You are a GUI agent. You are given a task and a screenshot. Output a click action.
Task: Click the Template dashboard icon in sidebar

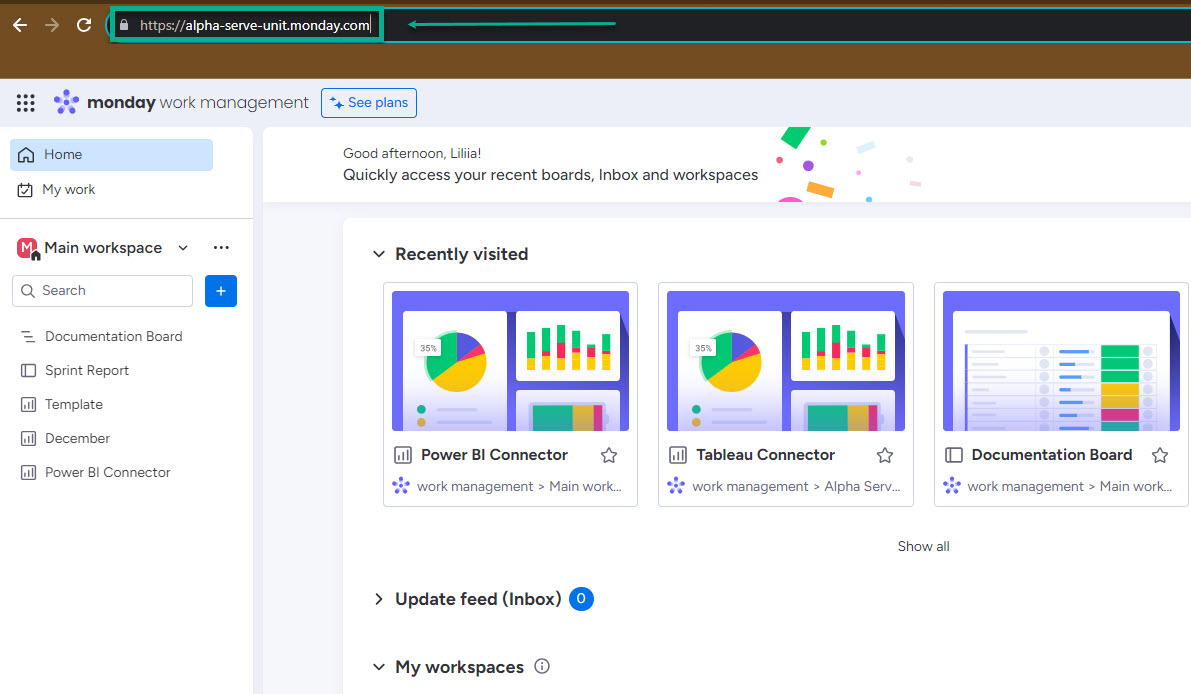(x=28, y=405)
